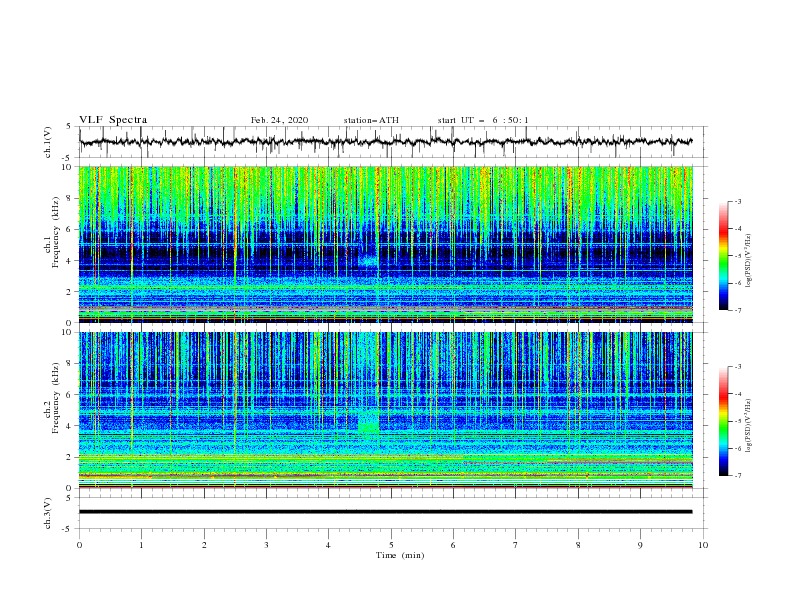Click the ch.1 colorbar log(PSD) label
792x612 pixels.
click(x=749, y=261)
